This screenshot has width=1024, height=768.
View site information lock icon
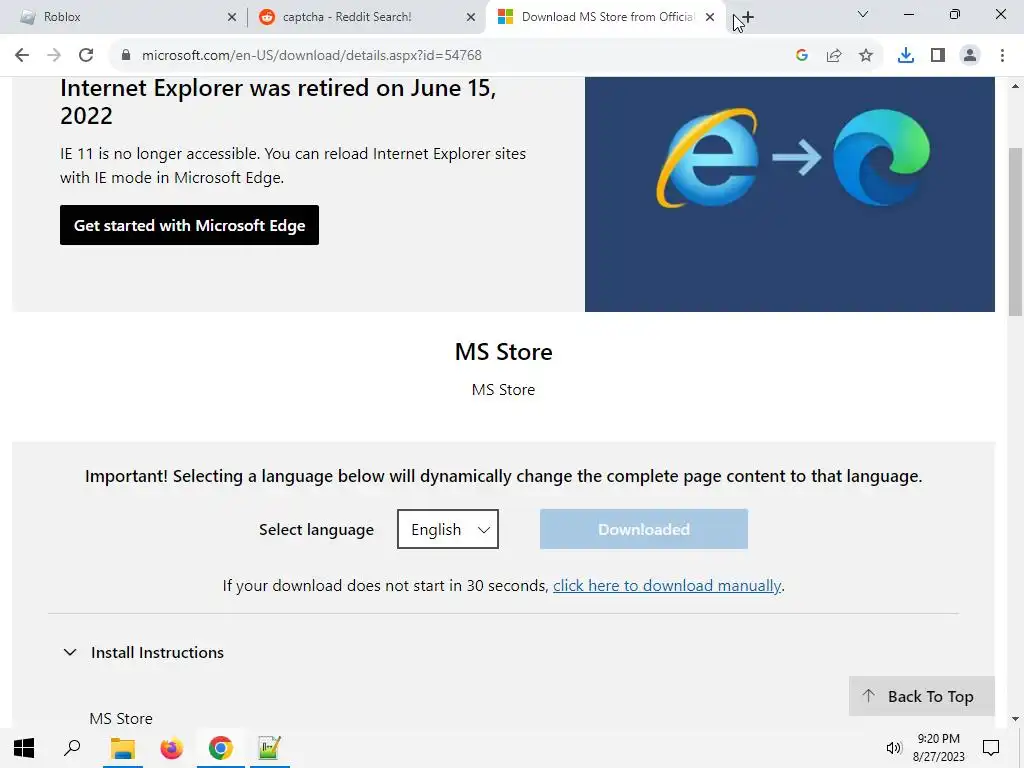coord(126,56)
